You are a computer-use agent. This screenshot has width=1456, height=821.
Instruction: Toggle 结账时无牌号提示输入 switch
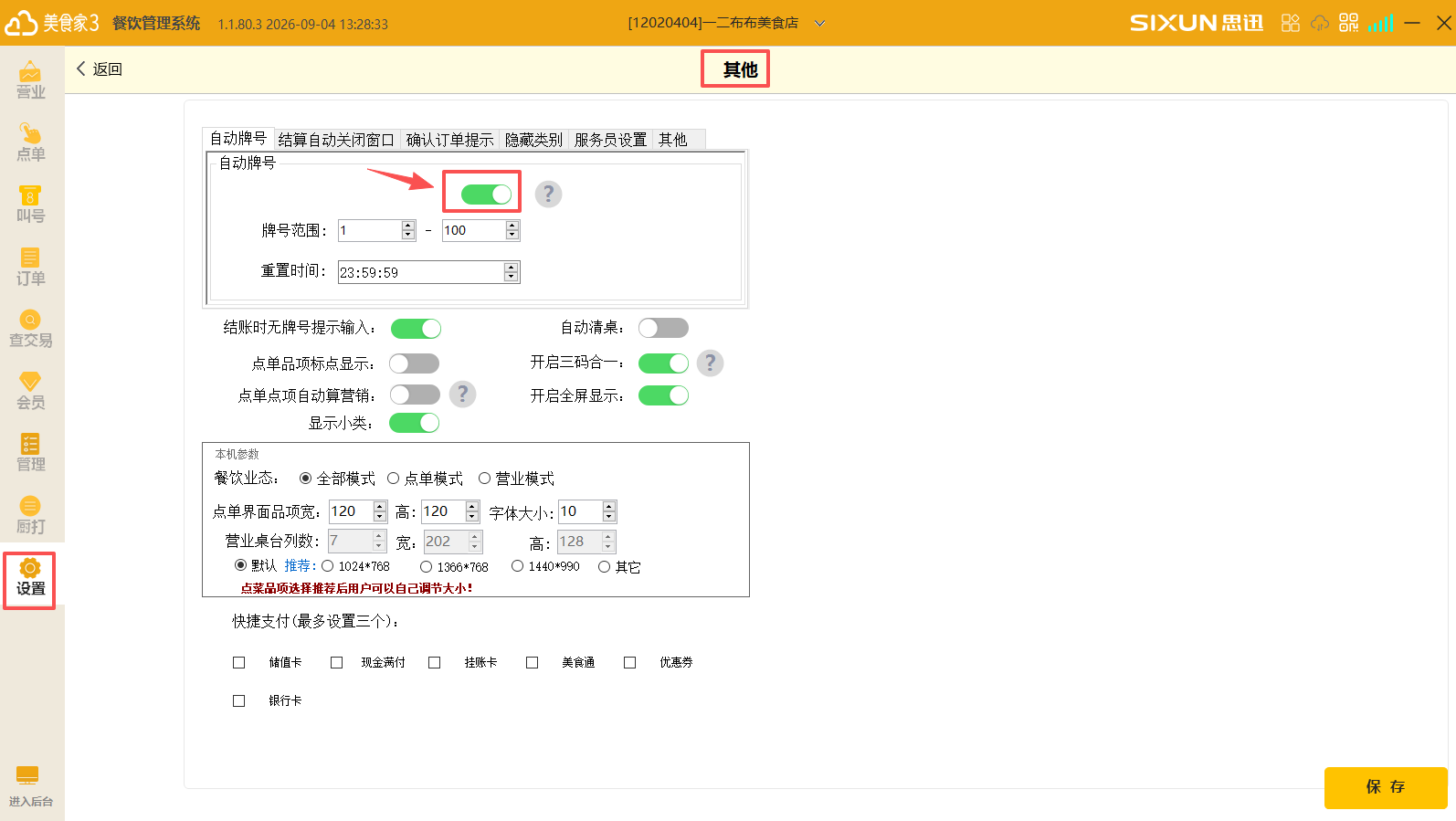point(416,328)
